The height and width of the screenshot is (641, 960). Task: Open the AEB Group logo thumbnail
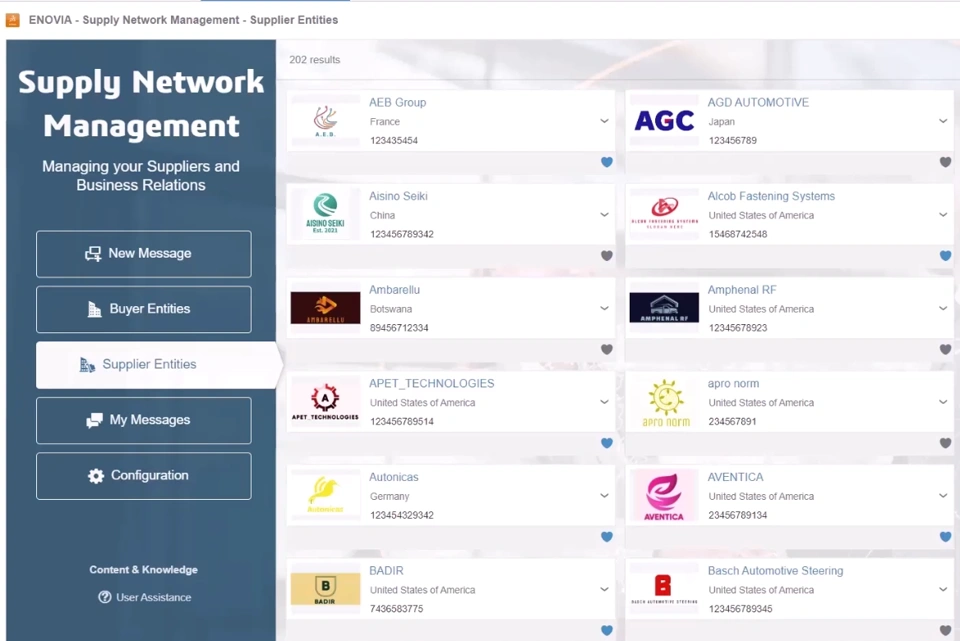coord(325,121)
